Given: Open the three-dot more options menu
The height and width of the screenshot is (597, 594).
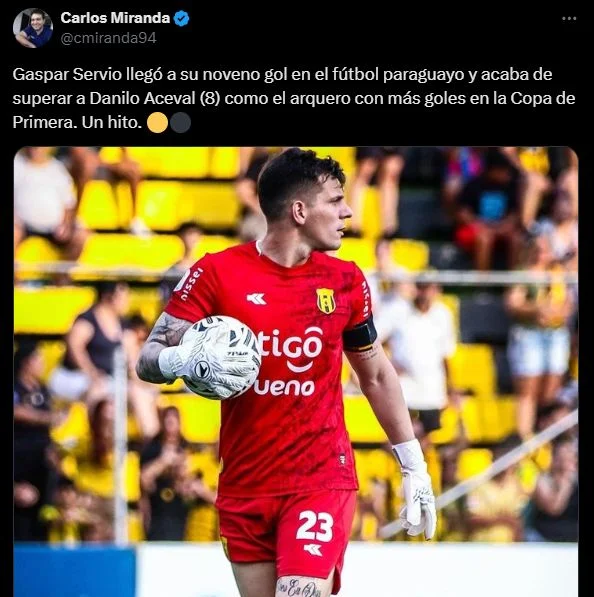Looking at the screenshot, I should pyautogui.click(x=569, y=18).
